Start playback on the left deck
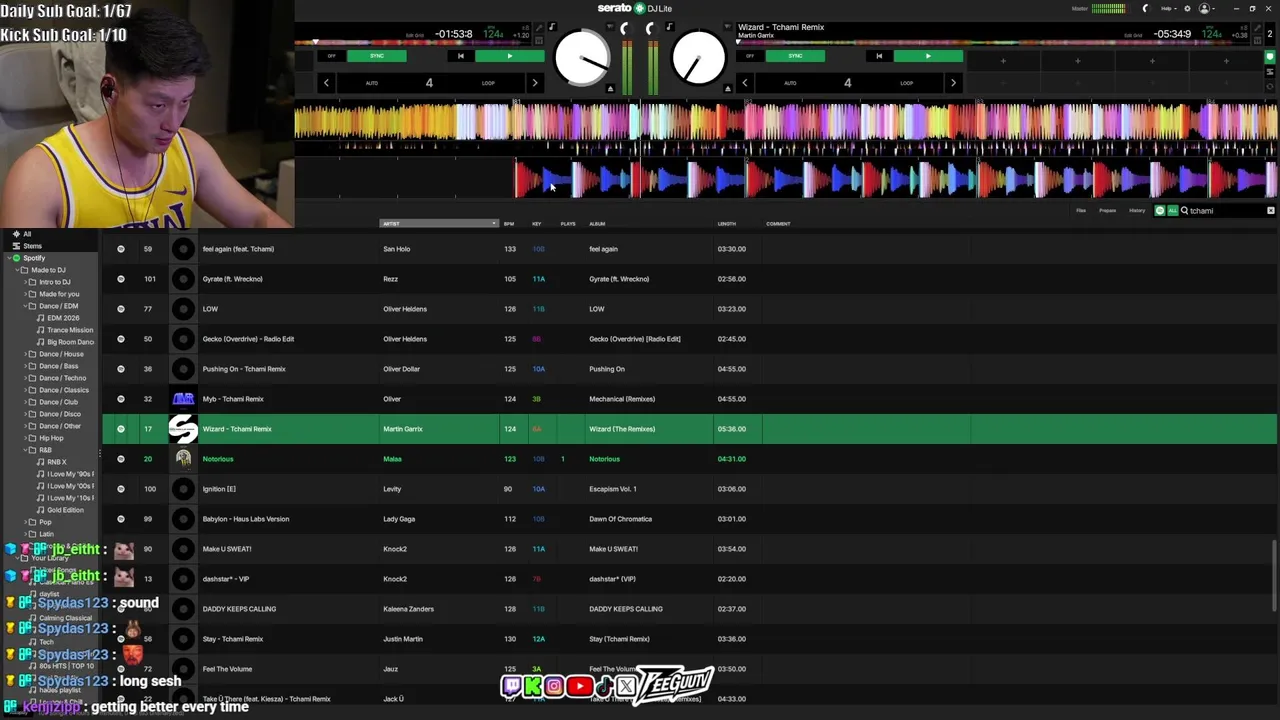The image size is (1280, 720). coord(509,56)
